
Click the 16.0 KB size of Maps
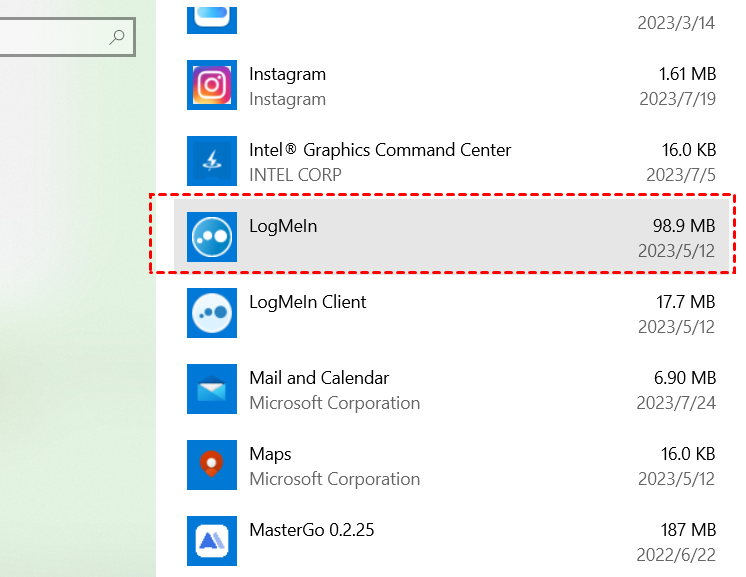pyautogui.click(x=688, y=454)
